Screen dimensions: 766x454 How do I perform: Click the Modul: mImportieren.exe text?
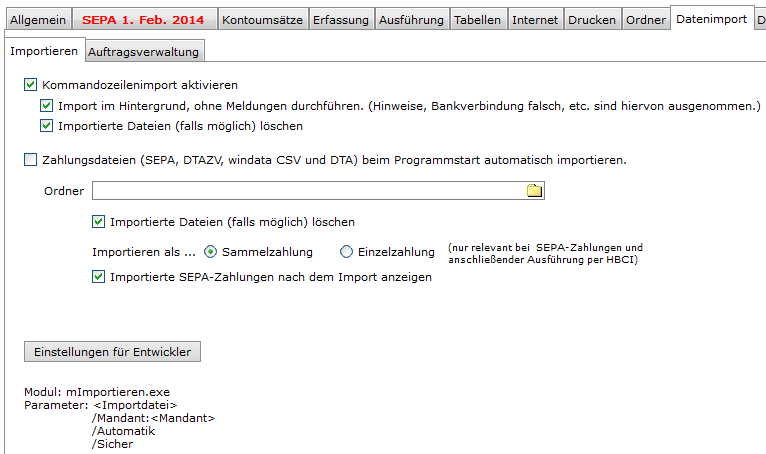point(97,392)
